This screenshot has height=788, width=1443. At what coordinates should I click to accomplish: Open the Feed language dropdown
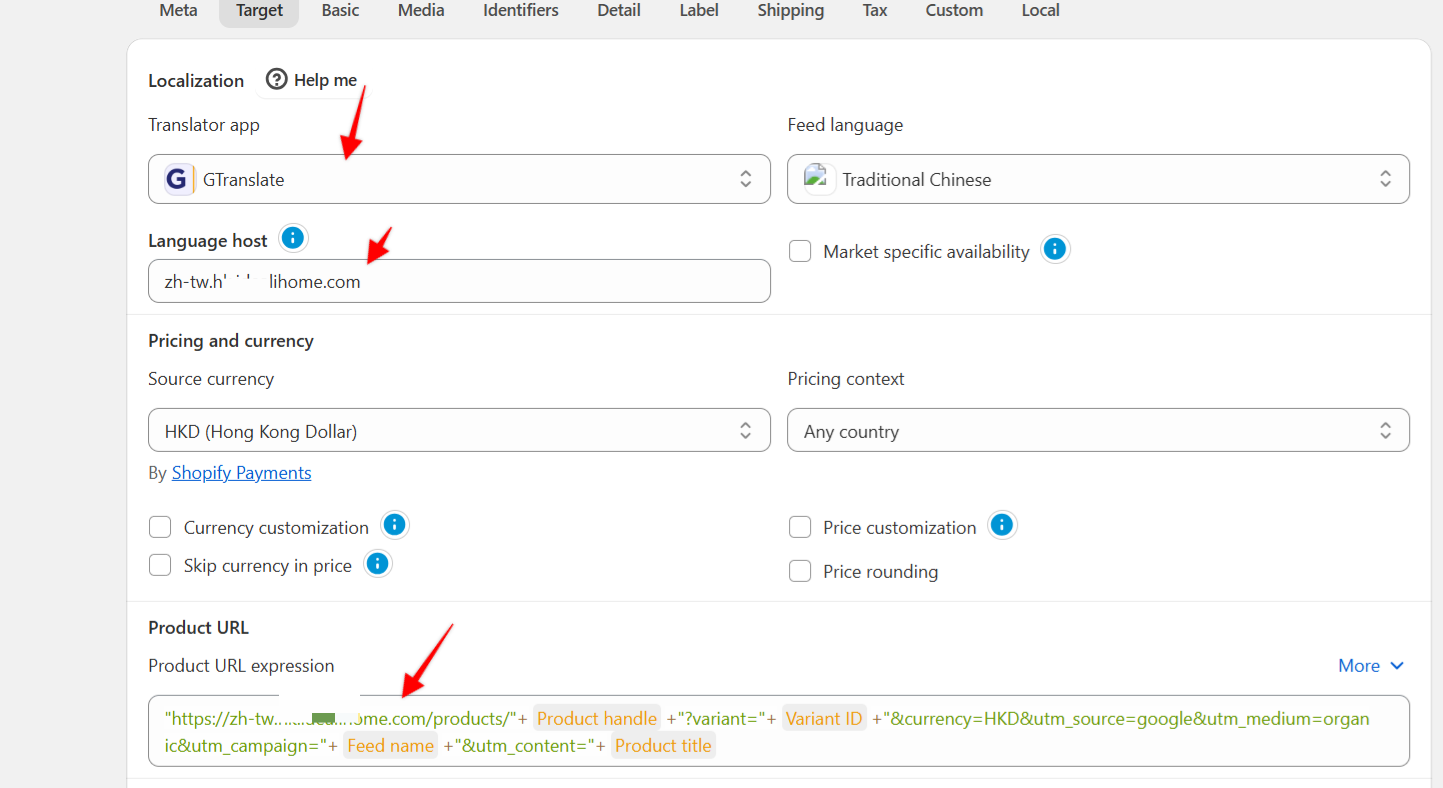click(1098, 179)
